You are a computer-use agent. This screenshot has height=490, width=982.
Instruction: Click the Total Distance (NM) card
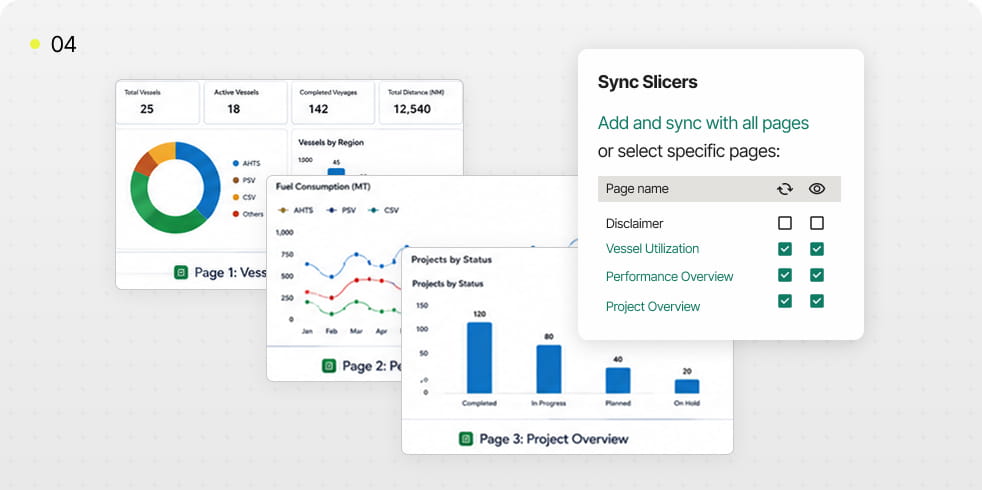421,102
